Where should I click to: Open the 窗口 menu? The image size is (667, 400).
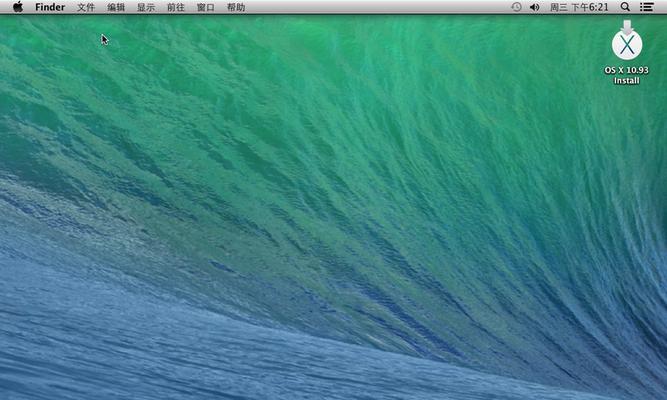205,7
